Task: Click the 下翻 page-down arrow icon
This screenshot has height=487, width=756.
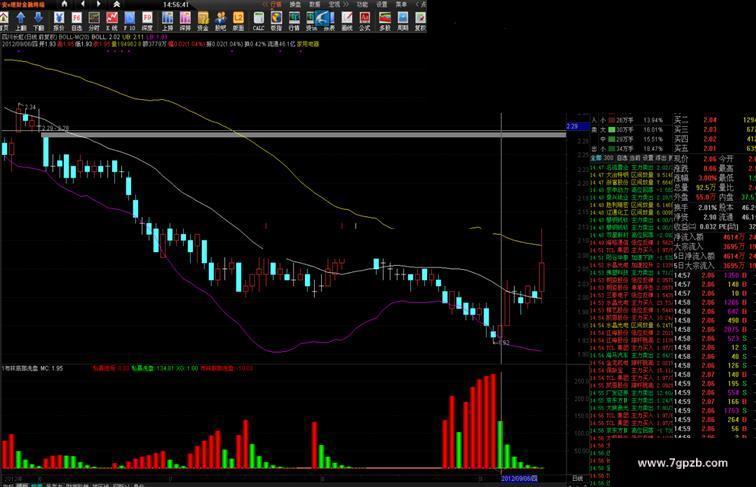Action: (x=39, y=21)
